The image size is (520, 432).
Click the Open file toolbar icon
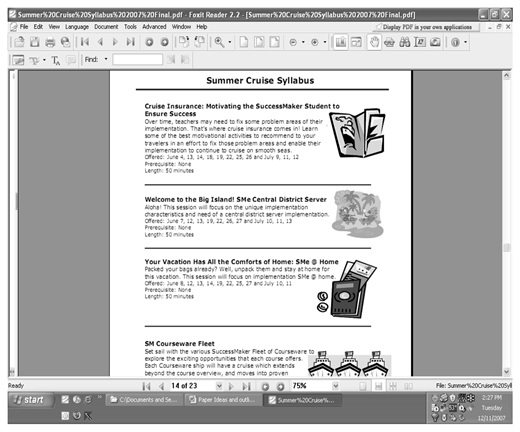[x=20, y=42]
